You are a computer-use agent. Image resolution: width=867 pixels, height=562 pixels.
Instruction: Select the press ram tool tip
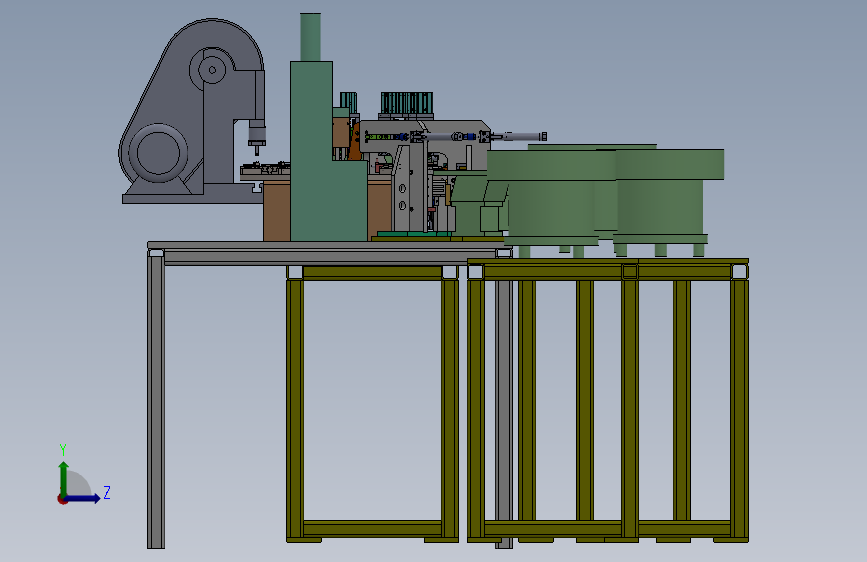[x=256, y=150]
